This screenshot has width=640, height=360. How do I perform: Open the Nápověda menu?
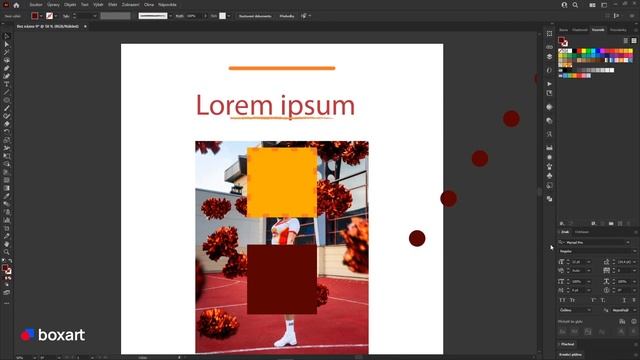tap(167, 5)
